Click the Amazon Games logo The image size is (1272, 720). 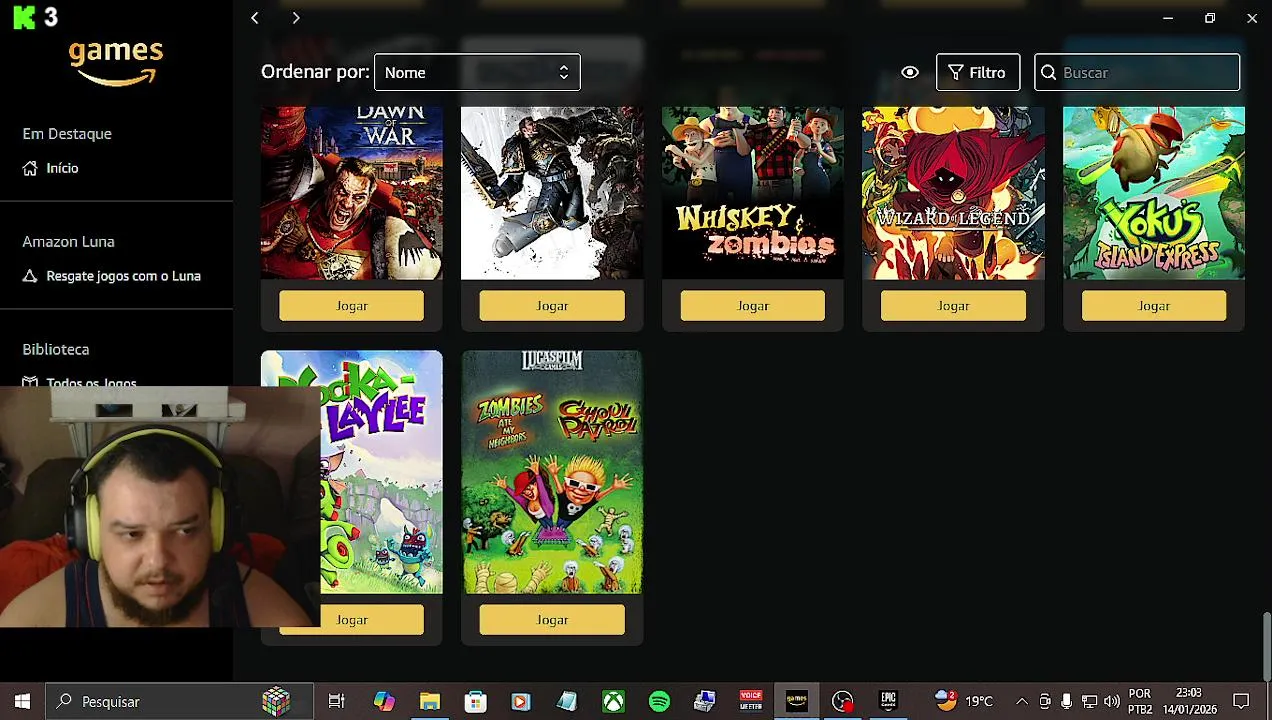[x=116, y=62]
